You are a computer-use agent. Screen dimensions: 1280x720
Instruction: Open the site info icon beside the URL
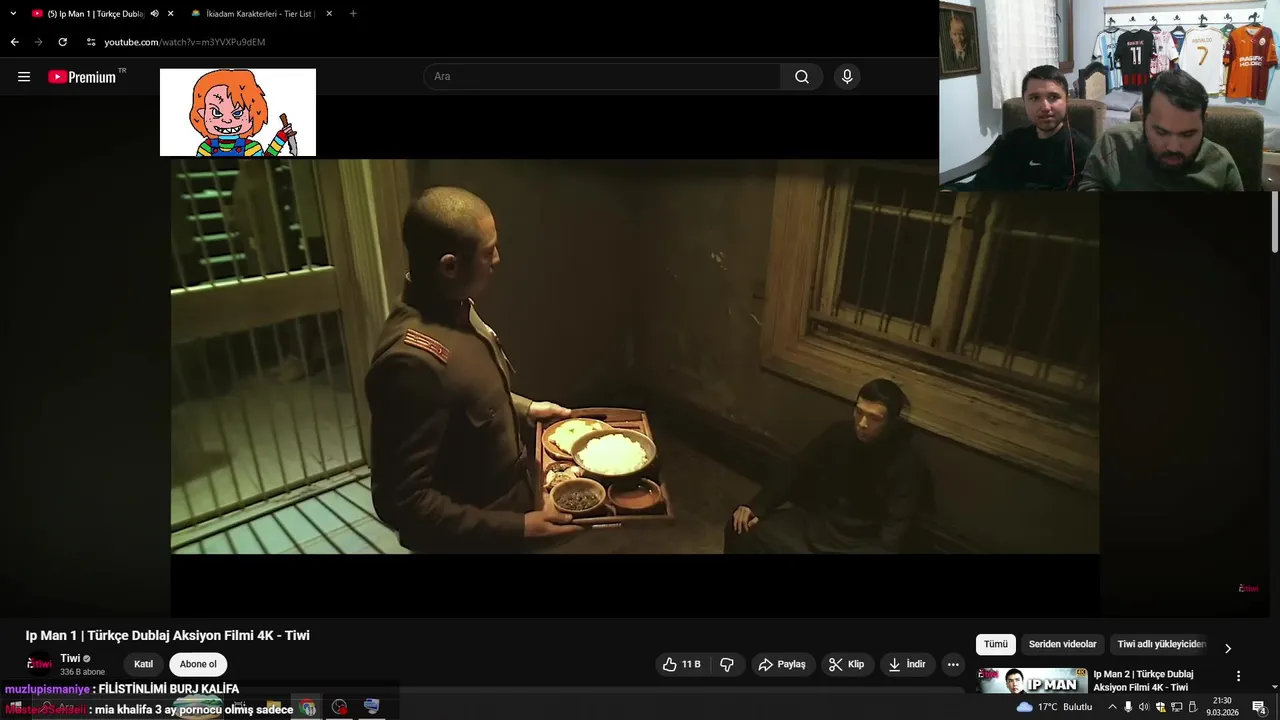[x=90, y=42]
